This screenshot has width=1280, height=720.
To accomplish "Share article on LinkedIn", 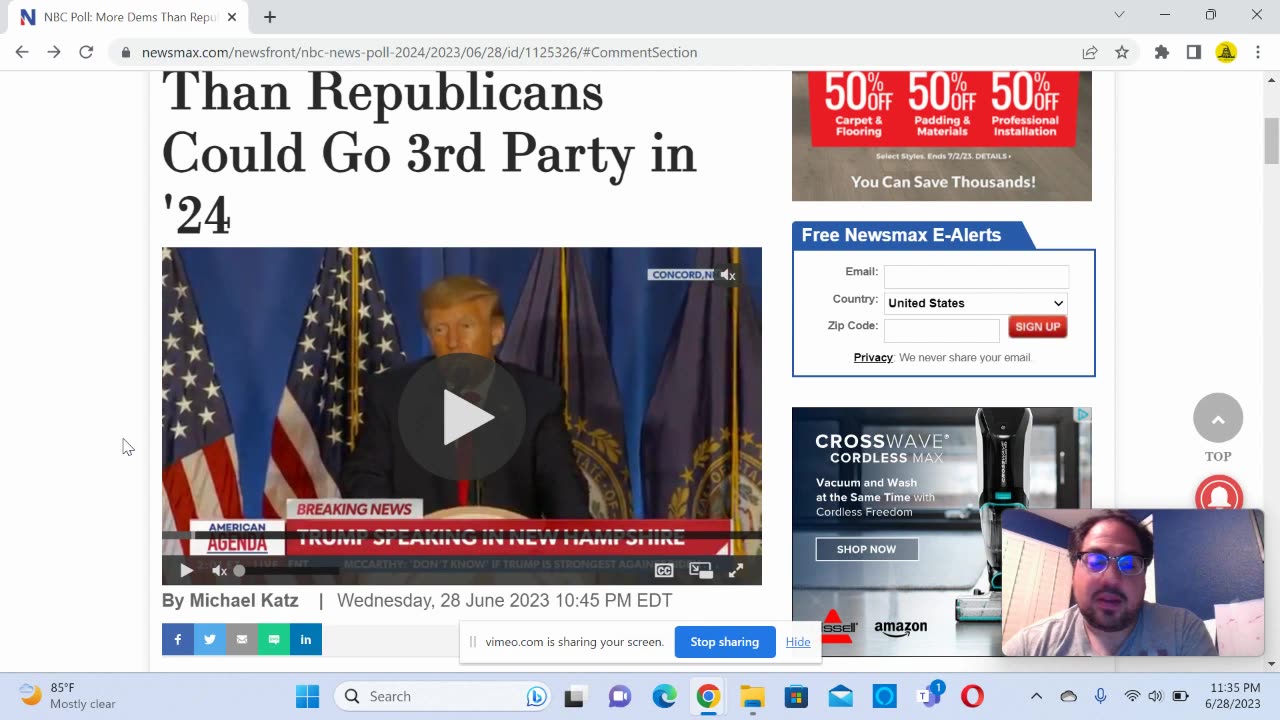I will click(x=306, y=639).
